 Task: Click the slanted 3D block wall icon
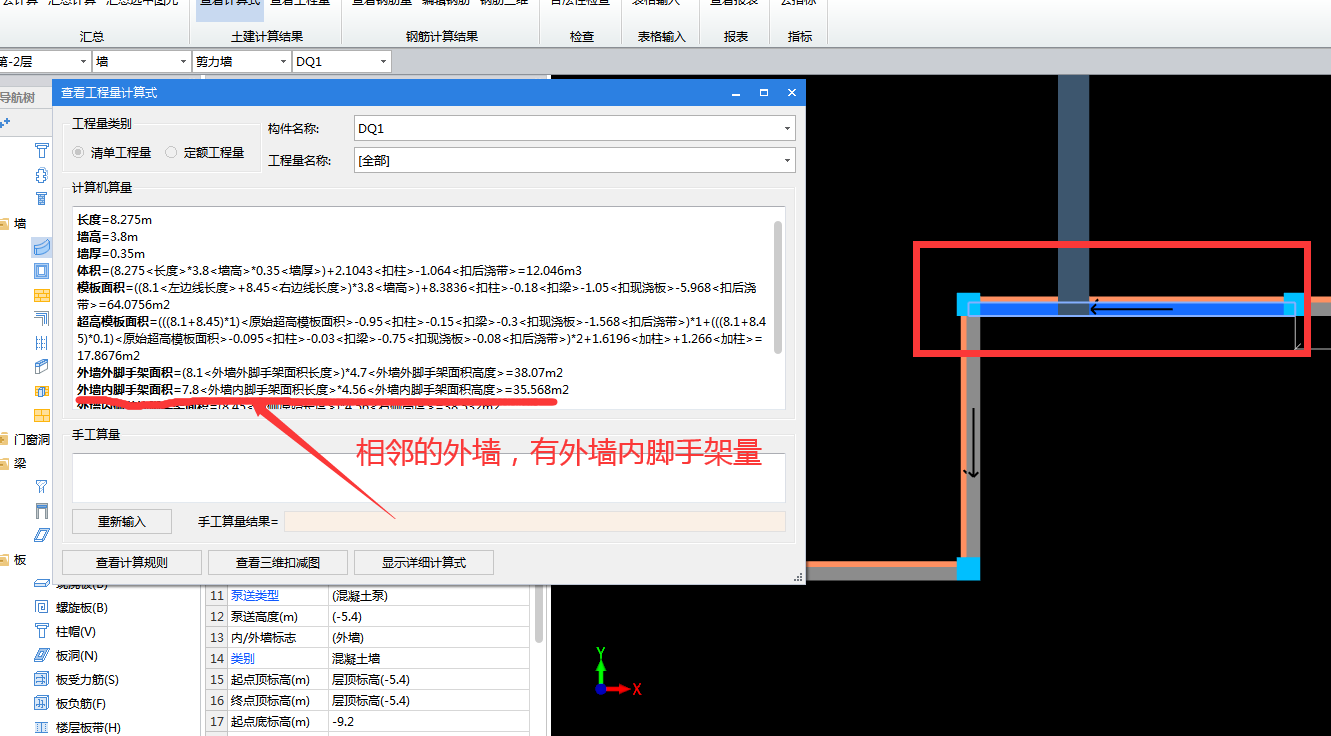(x=42, y=367)
